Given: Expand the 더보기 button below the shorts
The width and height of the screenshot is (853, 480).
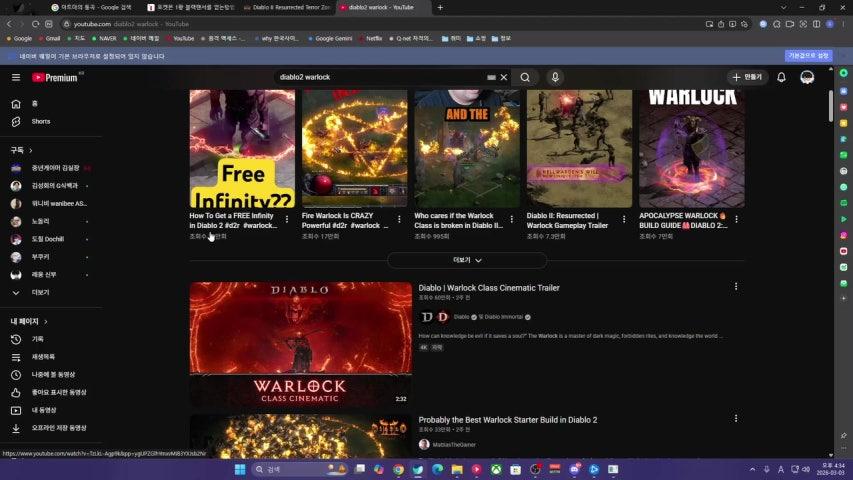Looking at the screenshot, I should 467,260.
